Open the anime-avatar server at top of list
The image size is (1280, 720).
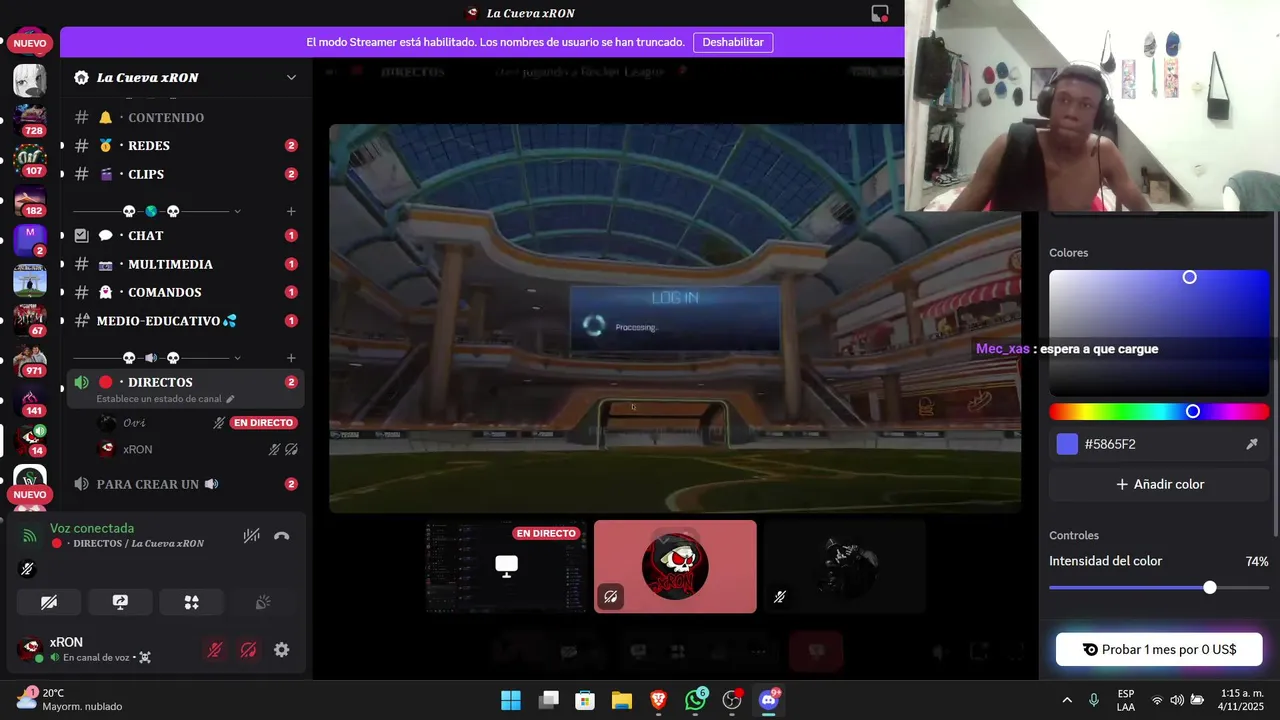pos(30,80)
